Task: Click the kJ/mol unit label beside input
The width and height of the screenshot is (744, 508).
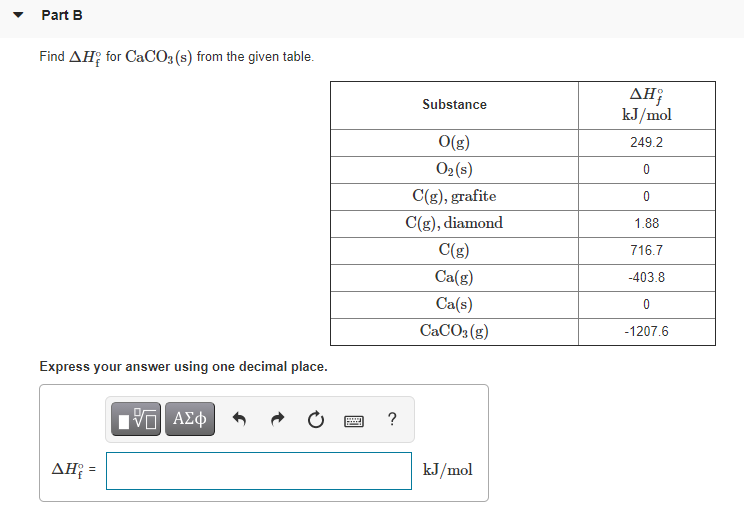Action: click(447, 470)
